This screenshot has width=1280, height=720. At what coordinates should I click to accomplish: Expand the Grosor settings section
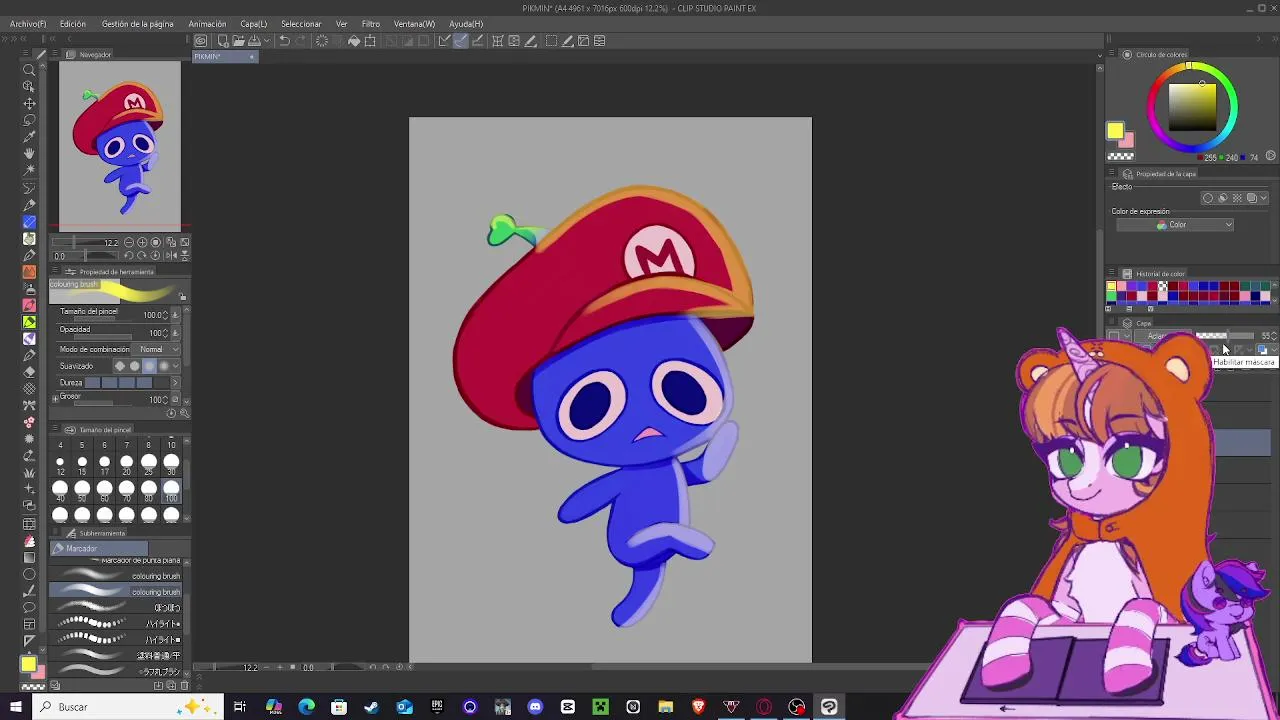56,398
